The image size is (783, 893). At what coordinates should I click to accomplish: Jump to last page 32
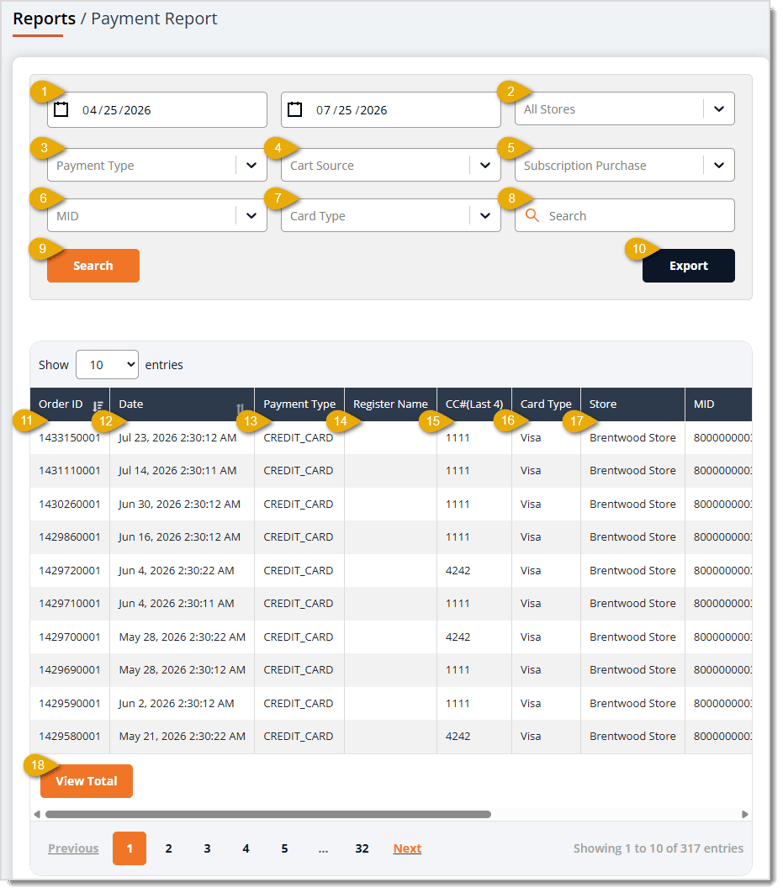pyautogui.click(x=362, y=848)
